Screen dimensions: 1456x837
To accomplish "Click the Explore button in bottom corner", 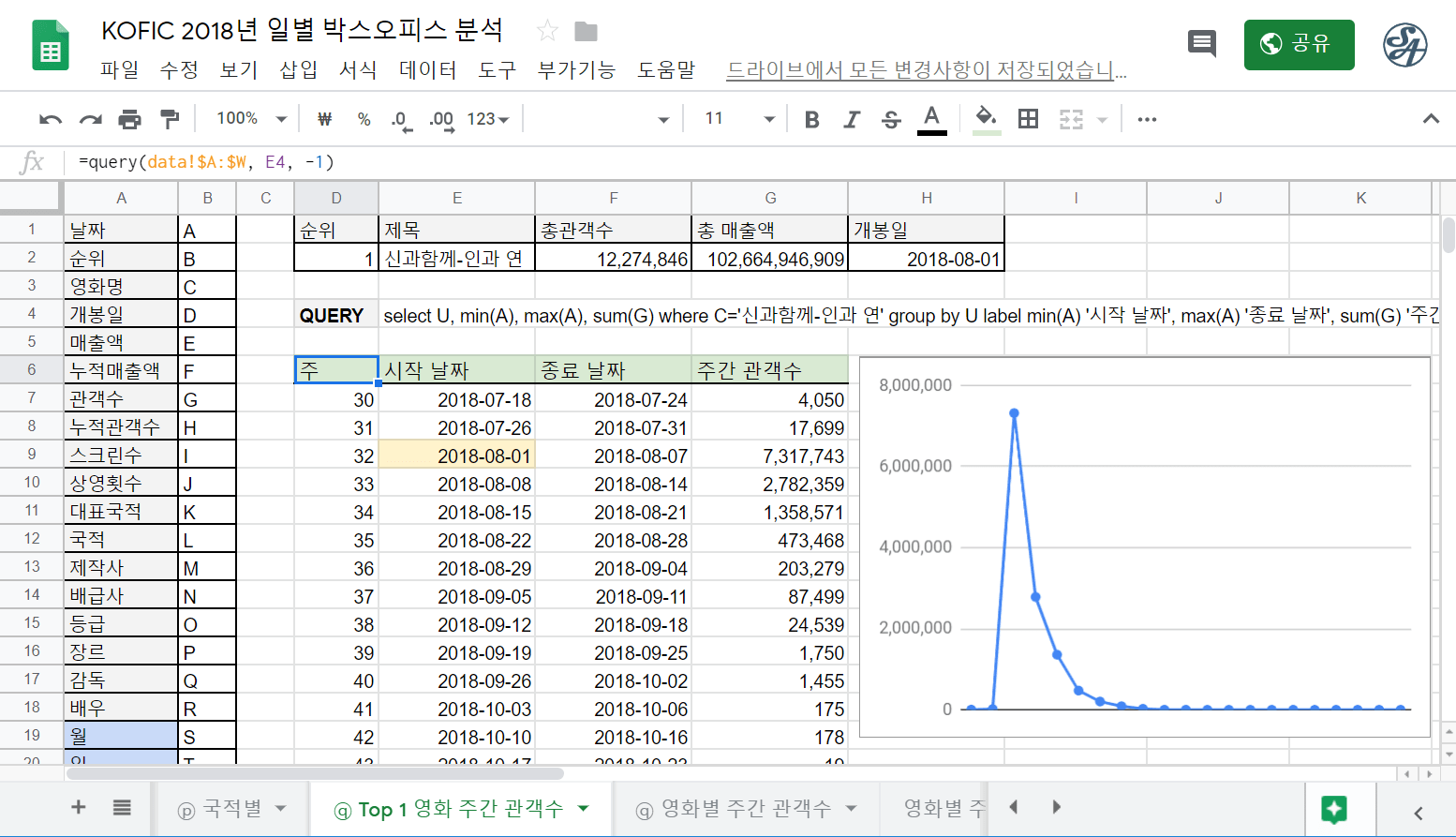I will coord(1333,809).
